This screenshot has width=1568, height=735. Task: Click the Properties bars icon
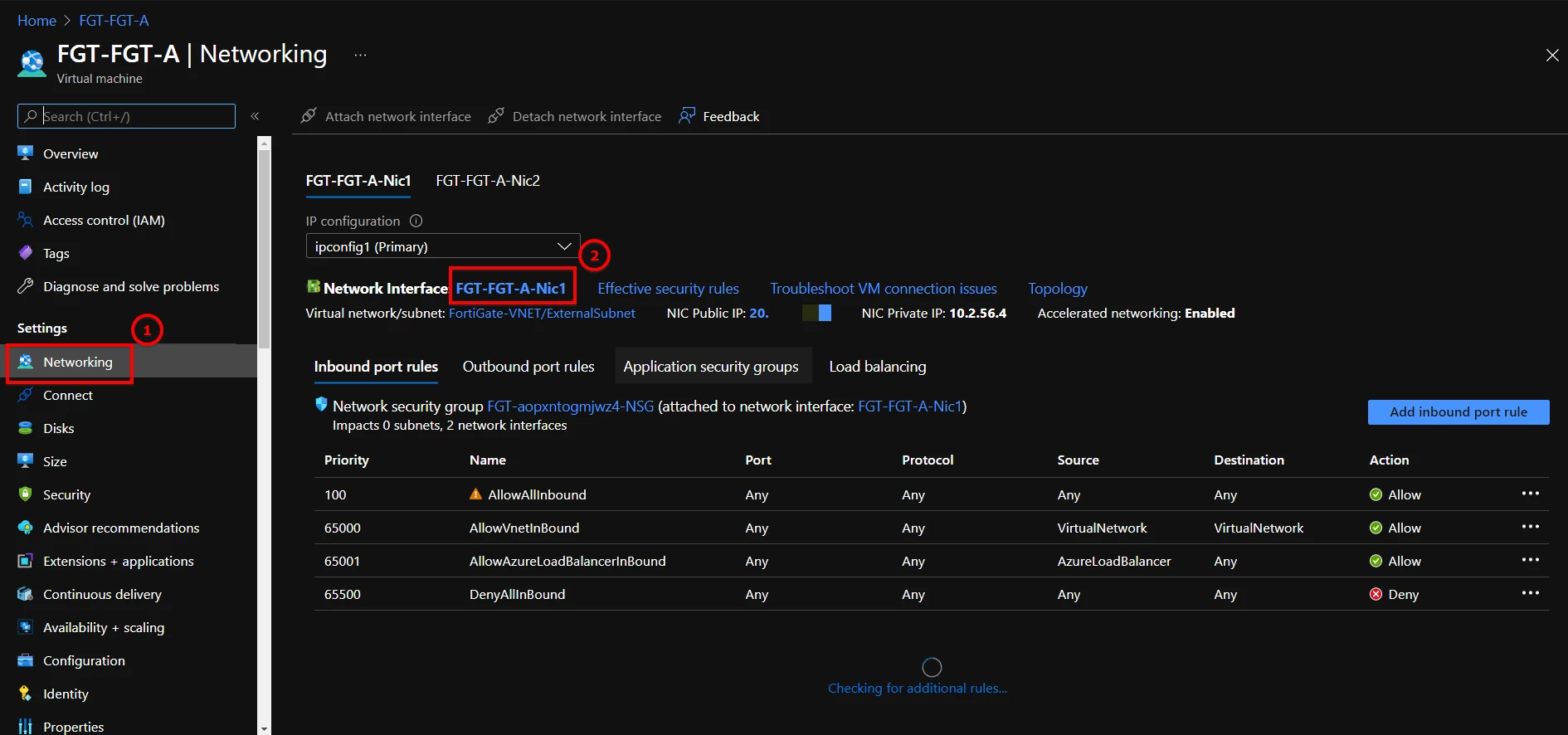click(26, 727)
